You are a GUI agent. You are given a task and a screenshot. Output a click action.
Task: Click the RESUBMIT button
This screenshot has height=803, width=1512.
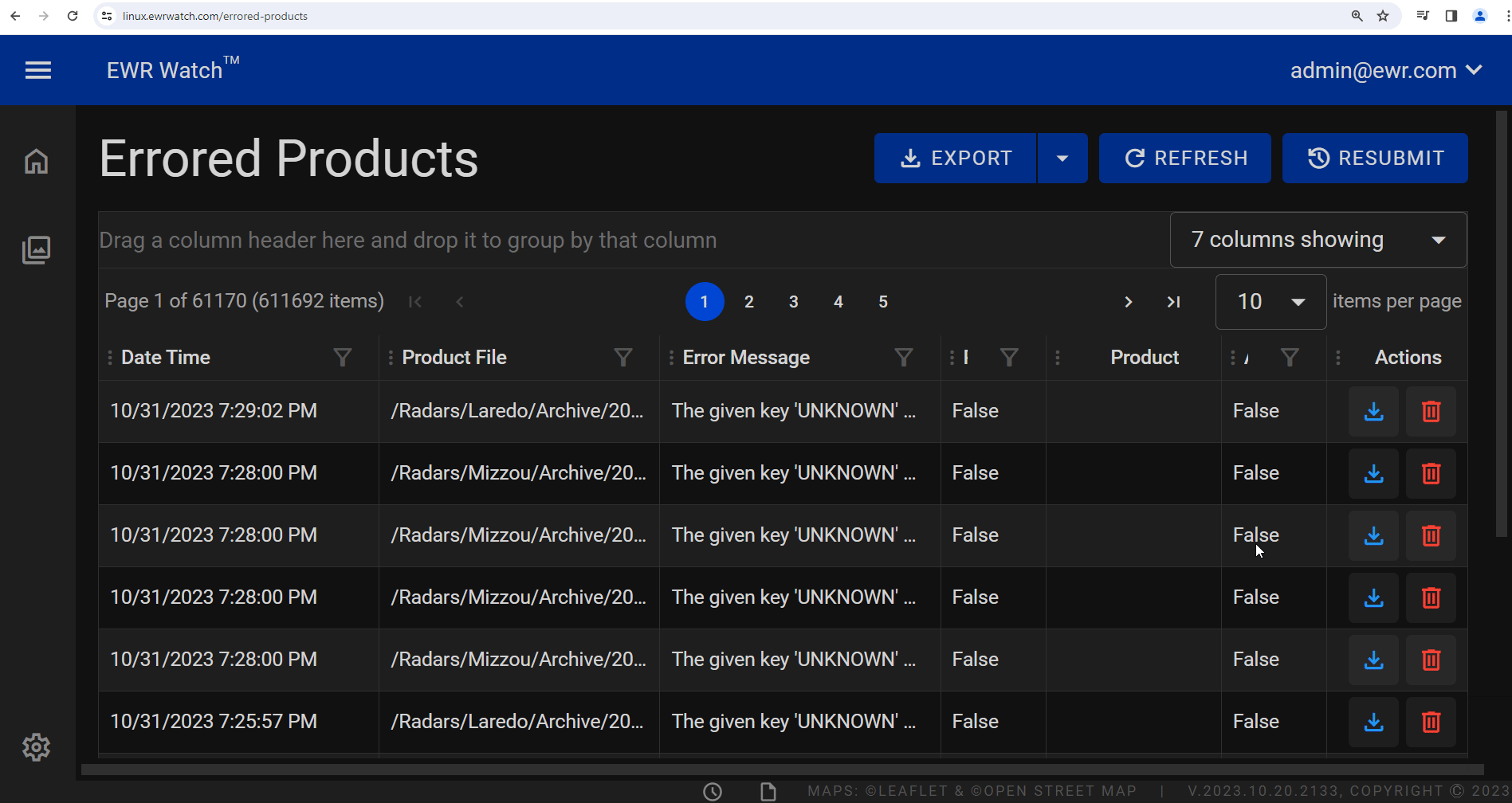pos(1375,159)
